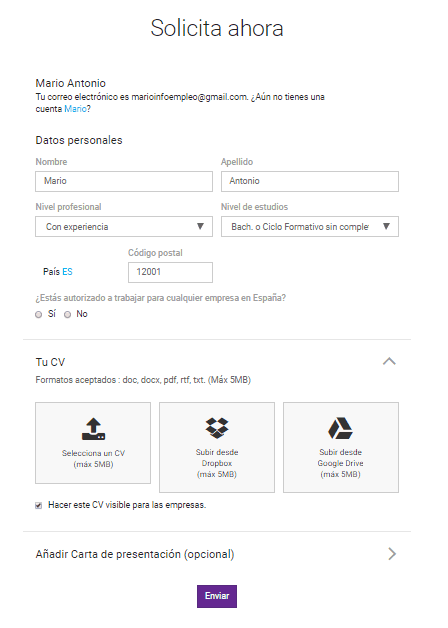This screenshot has width=448, height=628.
Task: Click the Mario account link
Action: click(x=75, y=109)
